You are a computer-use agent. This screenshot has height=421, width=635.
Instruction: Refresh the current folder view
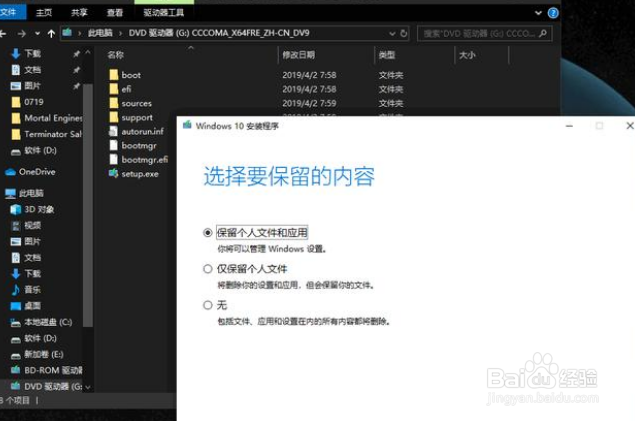tap(404, 34)
